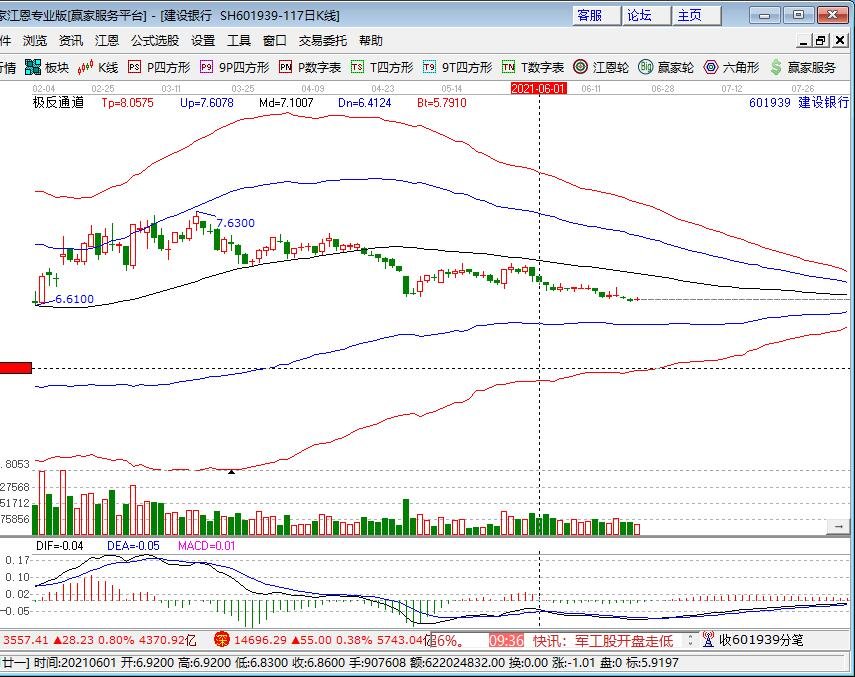The height and width of the screenshot is (677, 855).
Task: Open the 交易委托 menu
Action: click(322, 40)
